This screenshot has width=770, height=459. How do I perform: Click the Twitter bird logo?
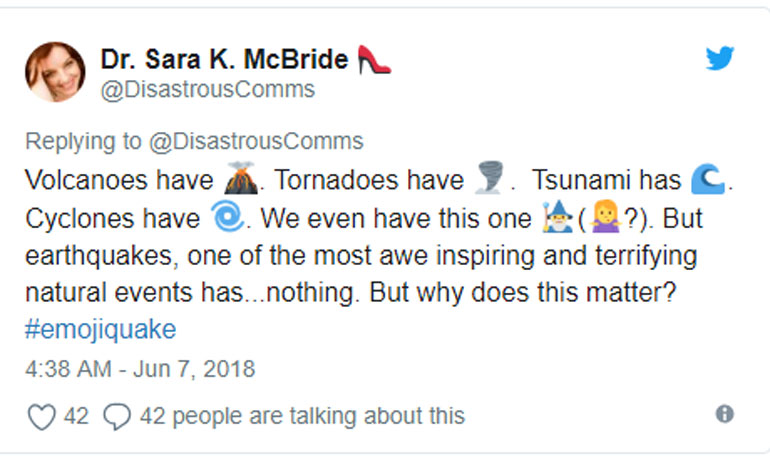pos(719,59)
